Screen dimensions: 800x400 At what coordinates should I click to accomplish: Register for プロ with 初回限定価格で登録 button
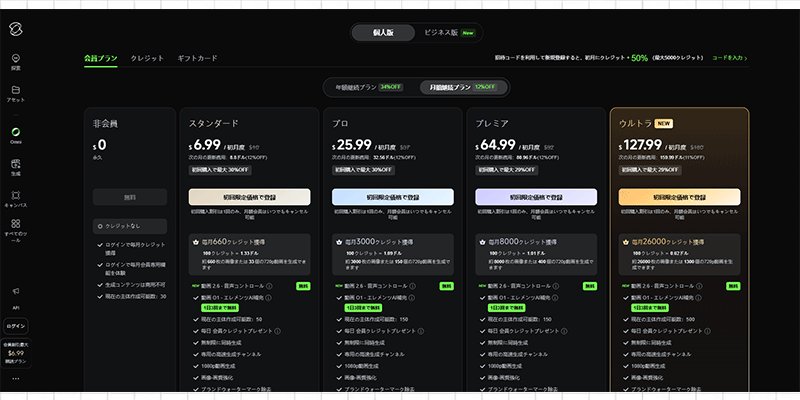pos(393,197)
